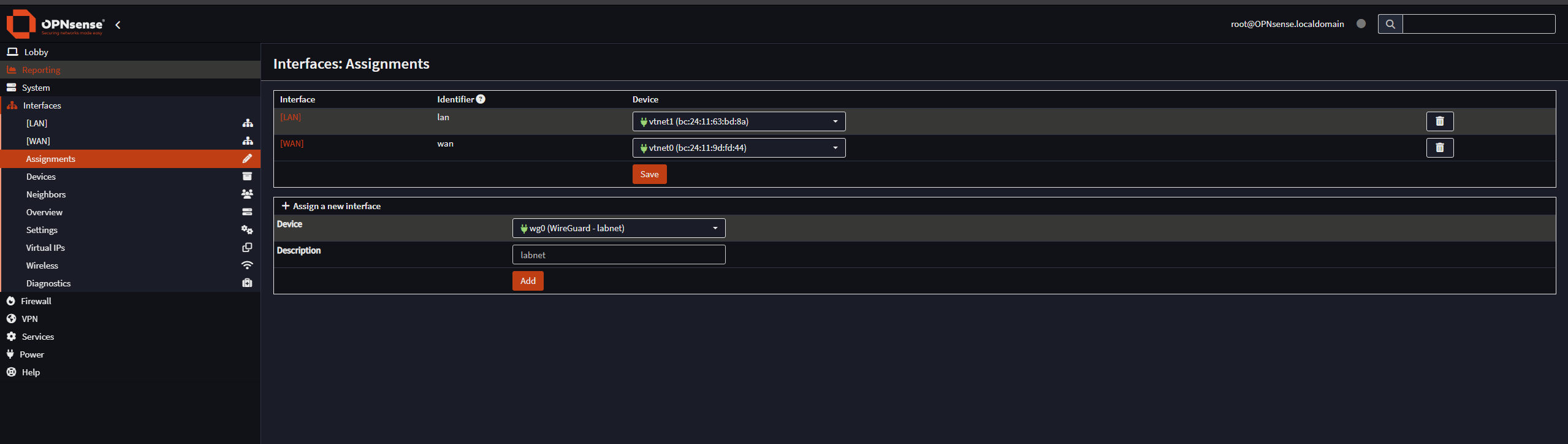The image size is (1568, 444).
Task: Open the LAN device vtnet1 dropdown
Action: pos(739,121)
